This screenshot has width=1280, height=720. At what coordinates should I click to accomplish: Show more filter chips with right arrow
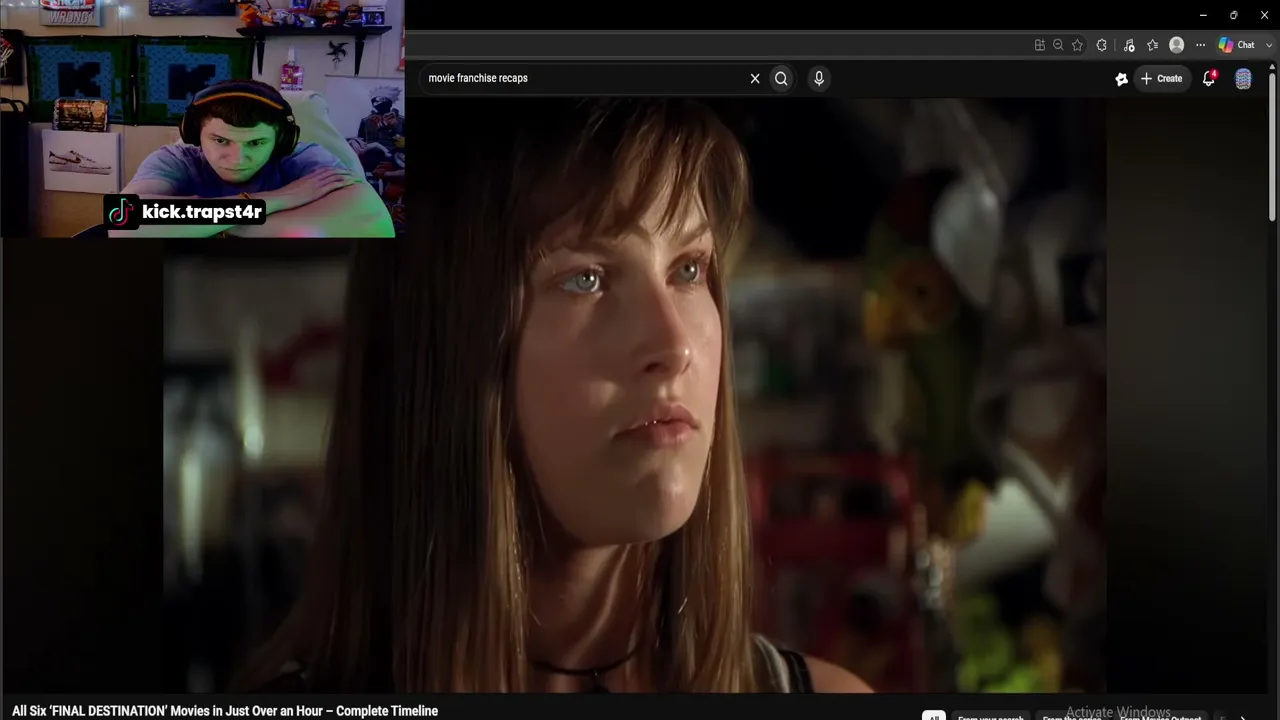click(1243, 716)
